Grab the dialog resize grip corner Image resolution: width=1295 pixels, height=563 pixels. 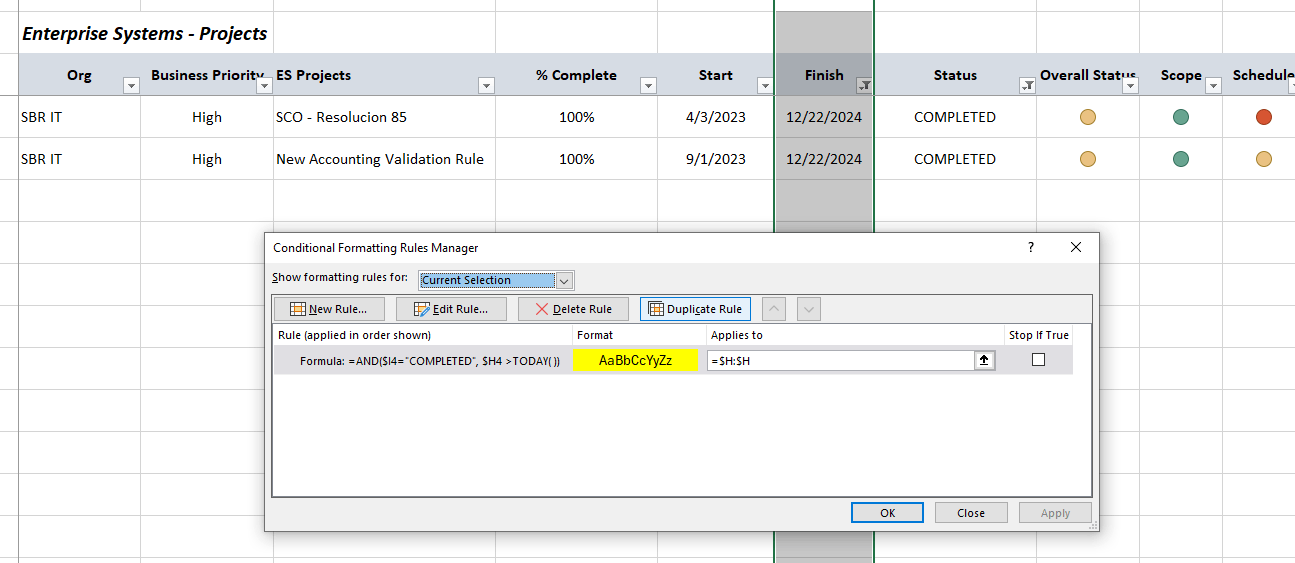click(1092, 524)
